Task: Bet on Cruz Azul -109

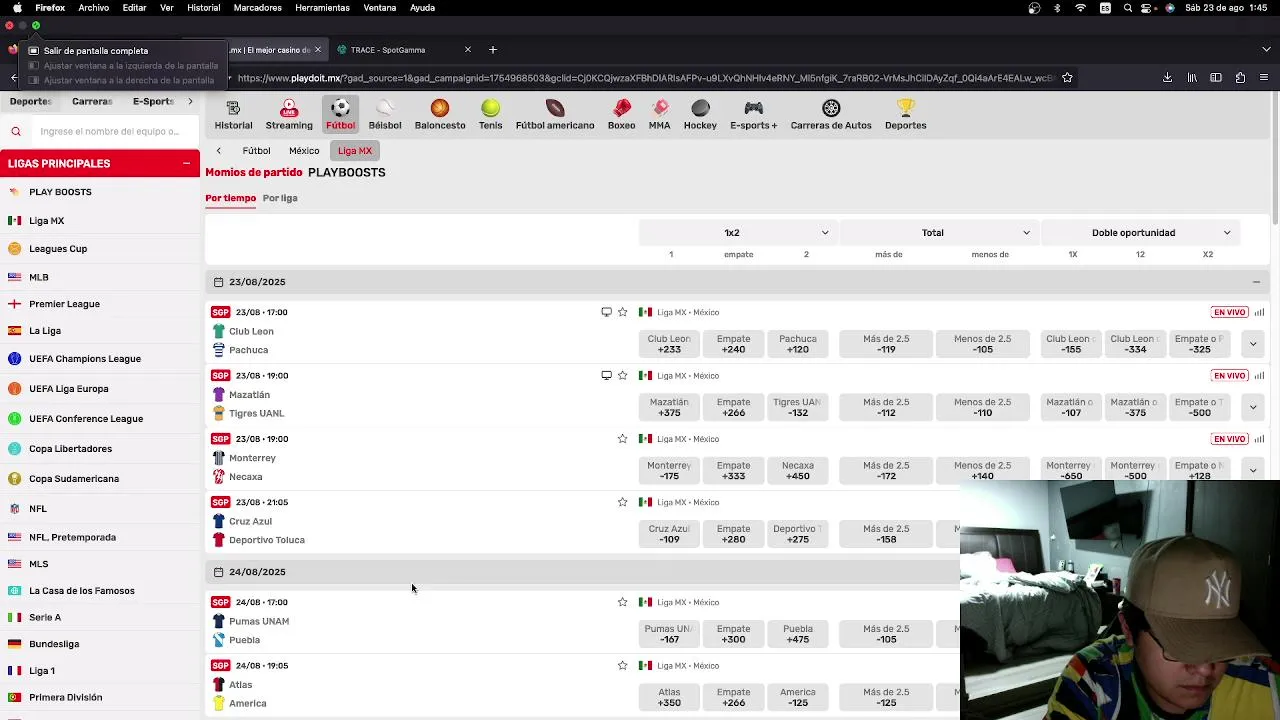Action: 669,534
